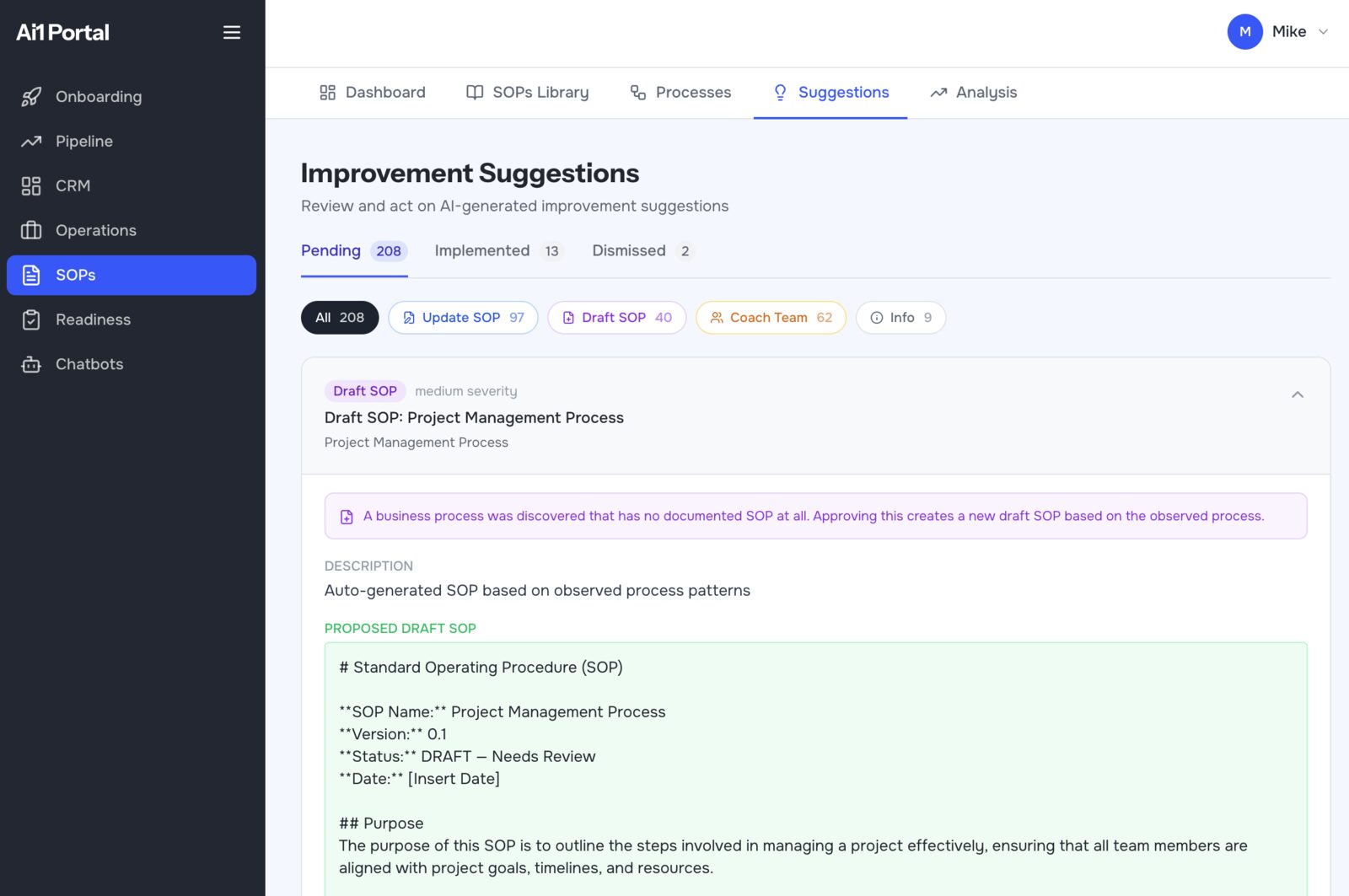Select the Dismissed suggestions tab
The height and width of the screenshot is (896, 1349).
click(x=642, y=251)
